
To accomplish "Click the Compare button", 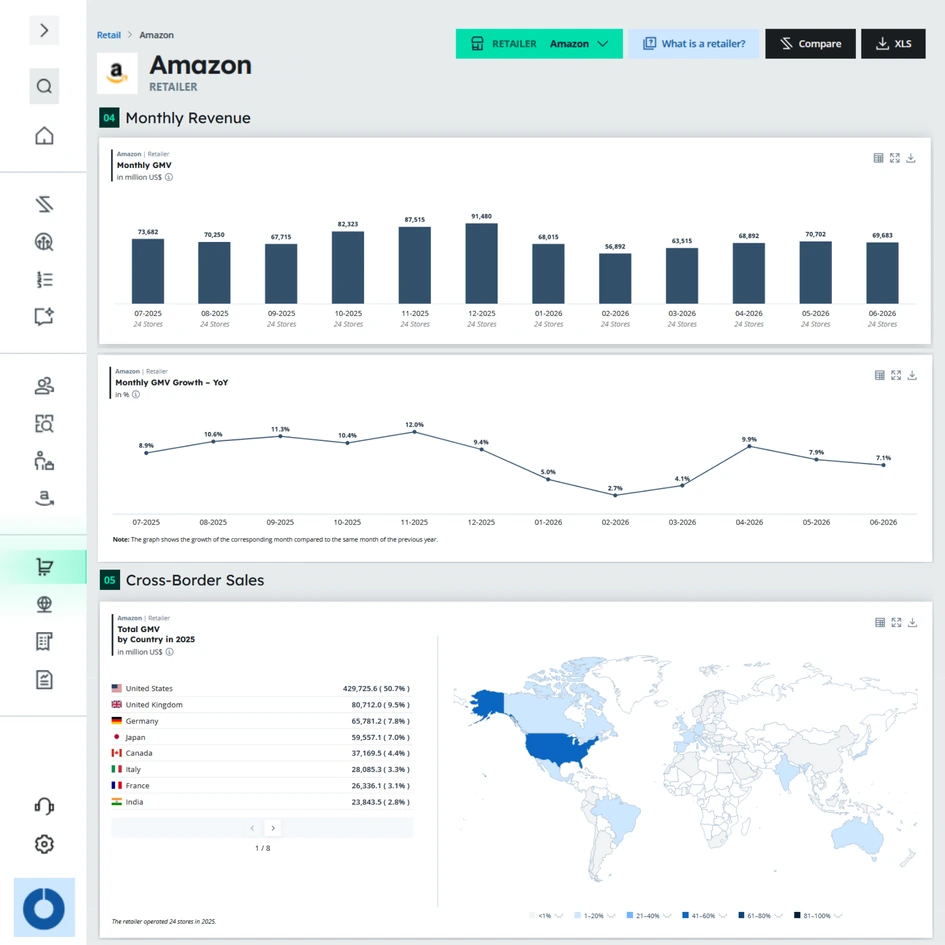I will (810, 43).
